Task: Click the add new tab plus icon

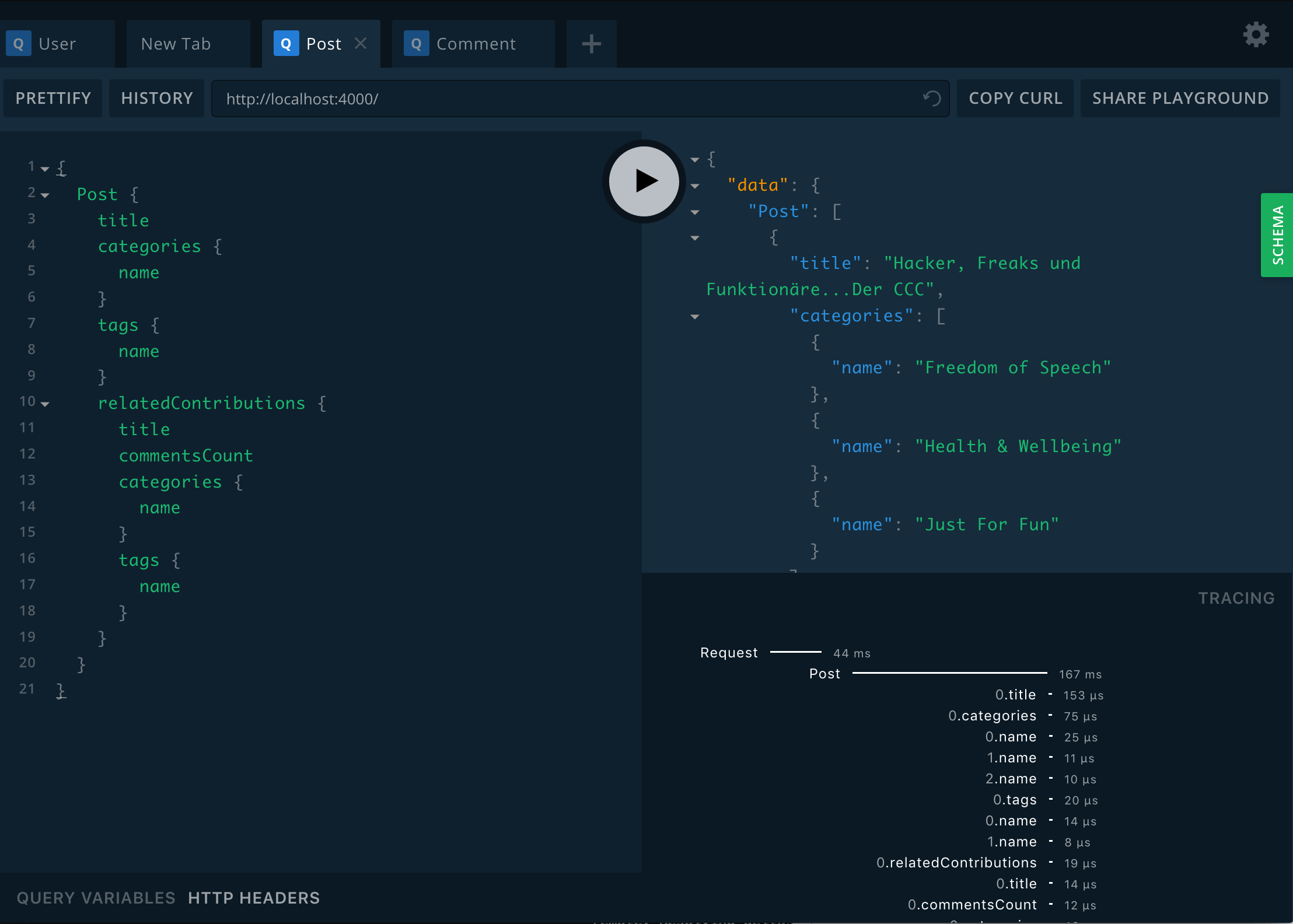Action: (x=591, y=43)
